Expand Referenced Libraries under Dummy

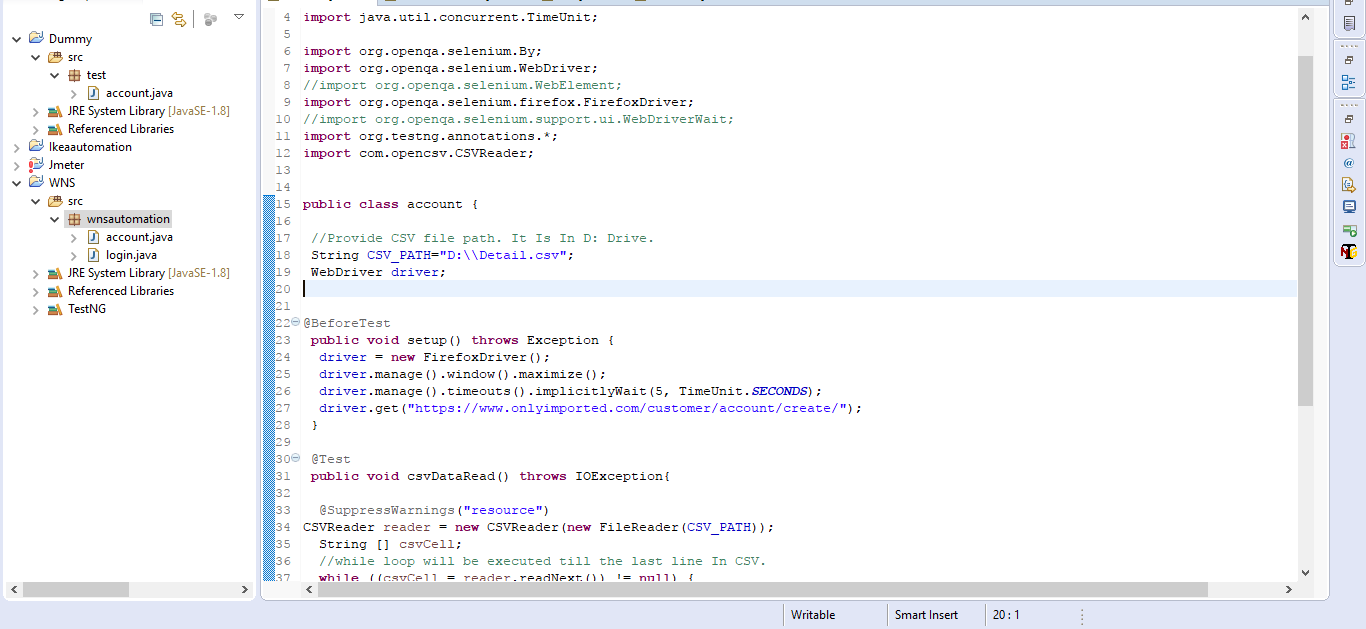(x=36, y=129)
